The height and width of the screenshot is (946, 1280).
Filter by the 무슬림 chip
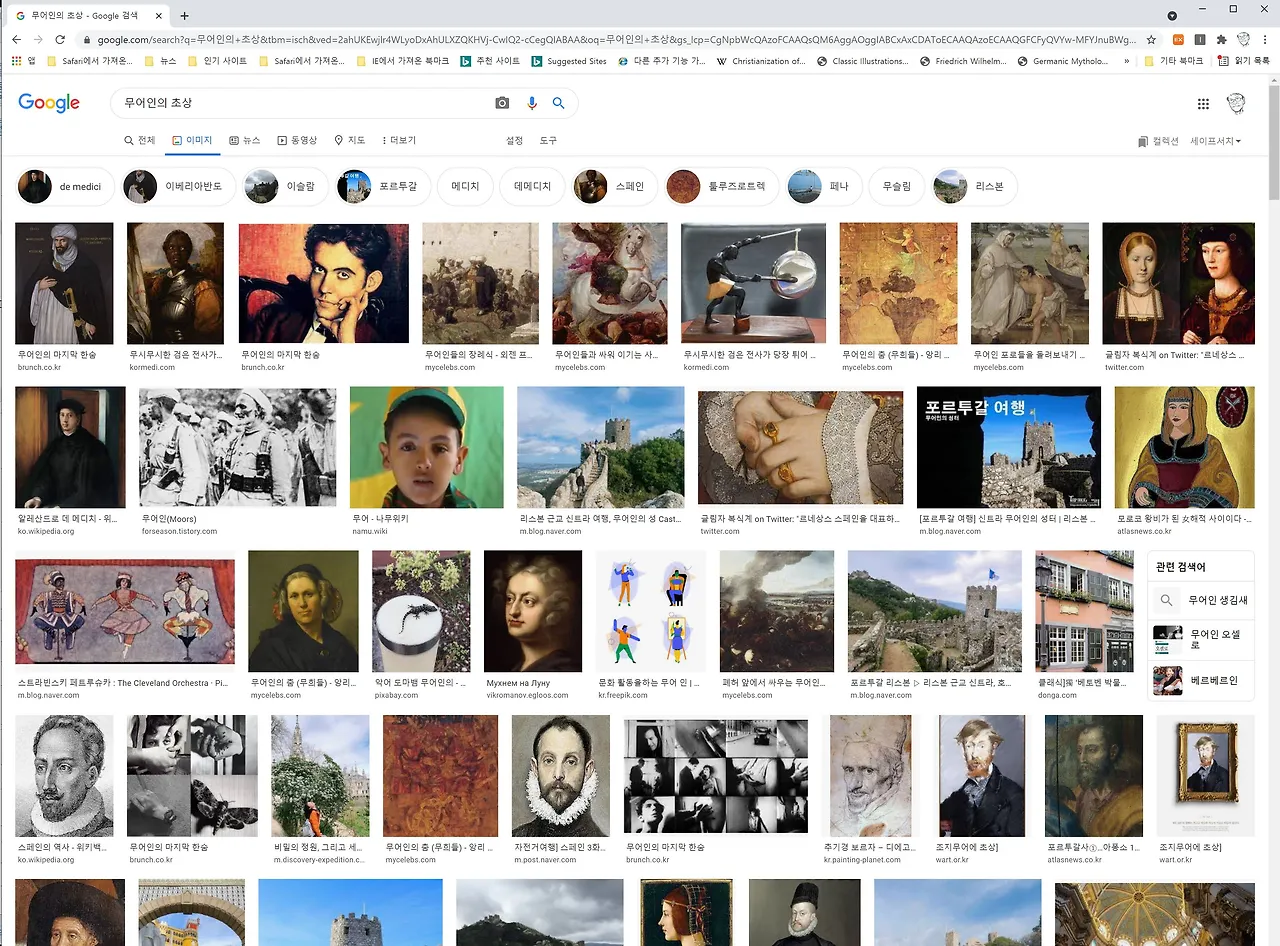pyautogui.click(x=896, y=186)
